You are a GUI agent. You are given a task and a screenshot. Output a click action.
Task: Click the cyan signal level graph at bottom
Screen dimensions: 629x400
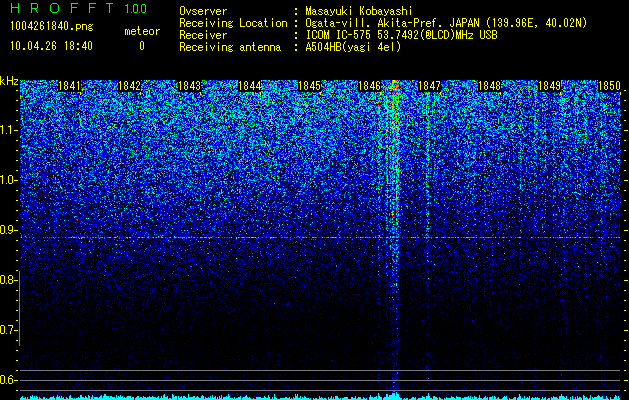[320, 397]
